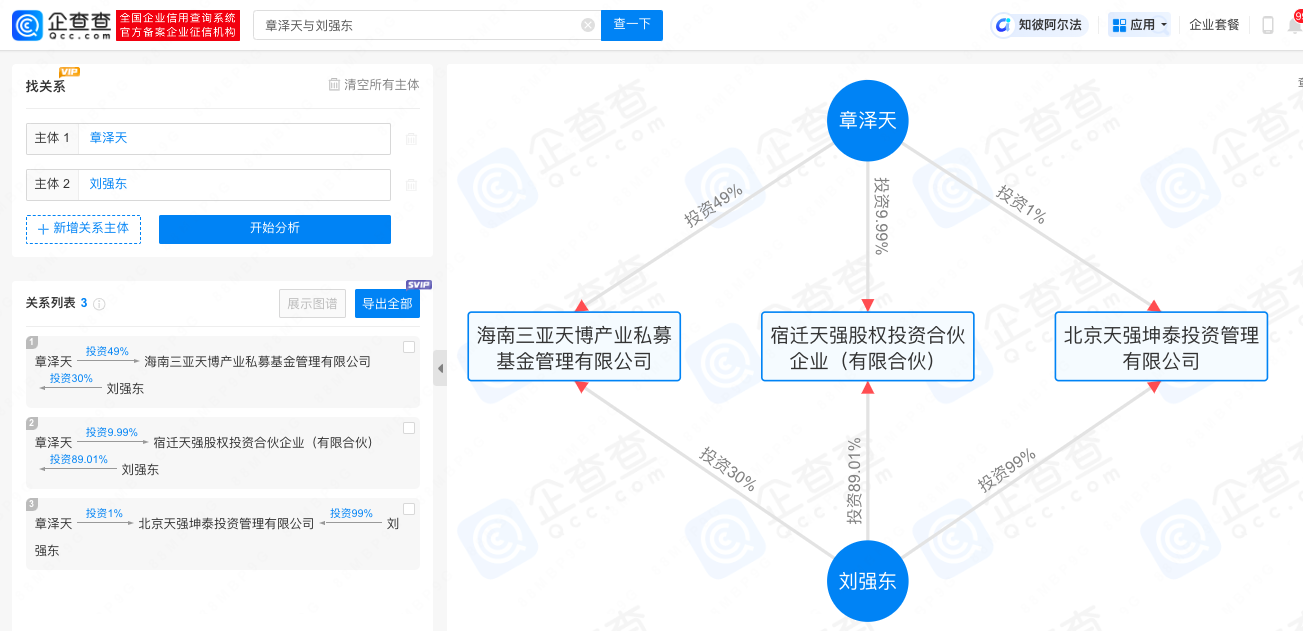Open the 应用 dropdown menu
1303x631 pixels.
point(1139,25)
